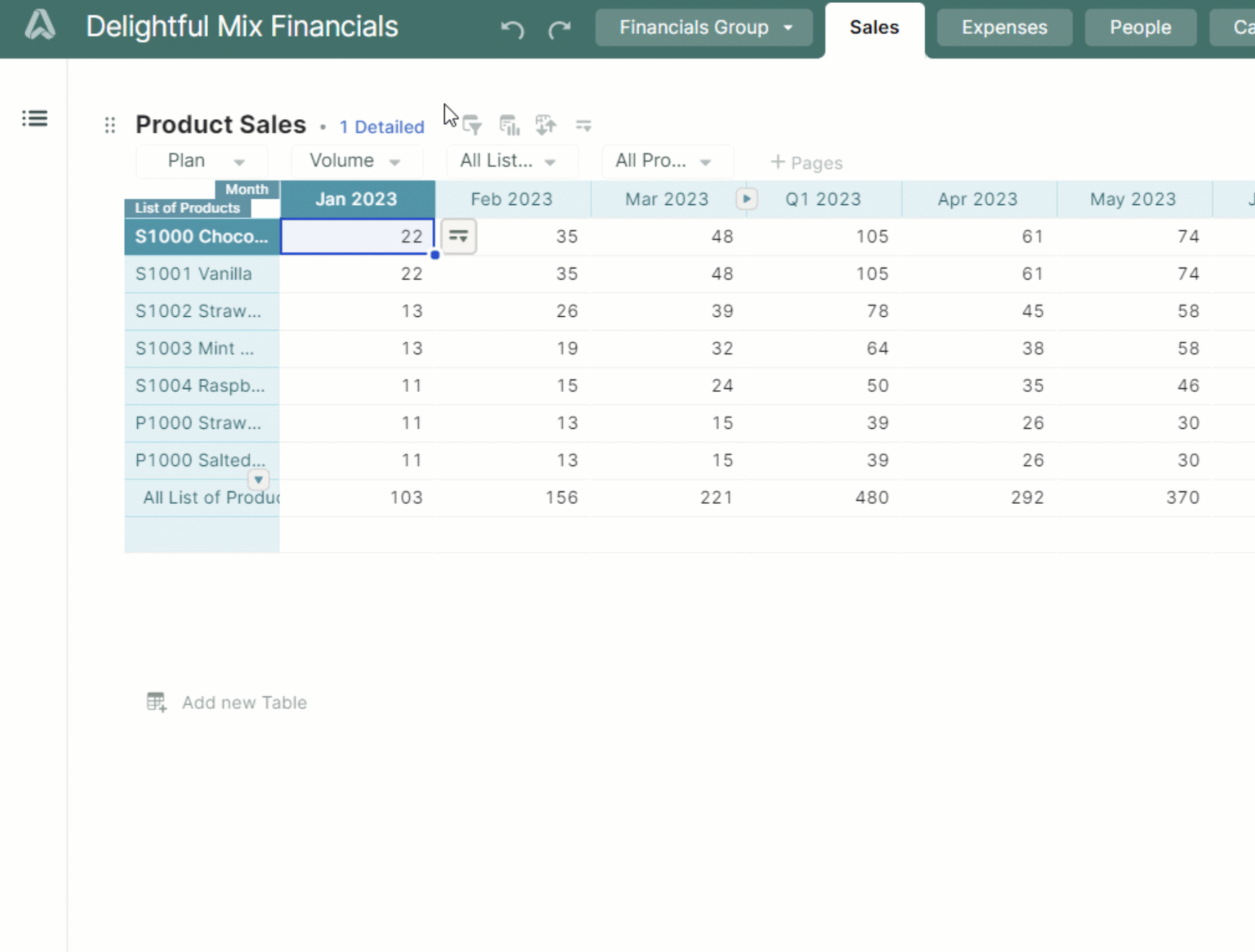Select total Jan 2023 cell value 103
The height and width of the screenshot is (952, 1255).
click(357, 498)
